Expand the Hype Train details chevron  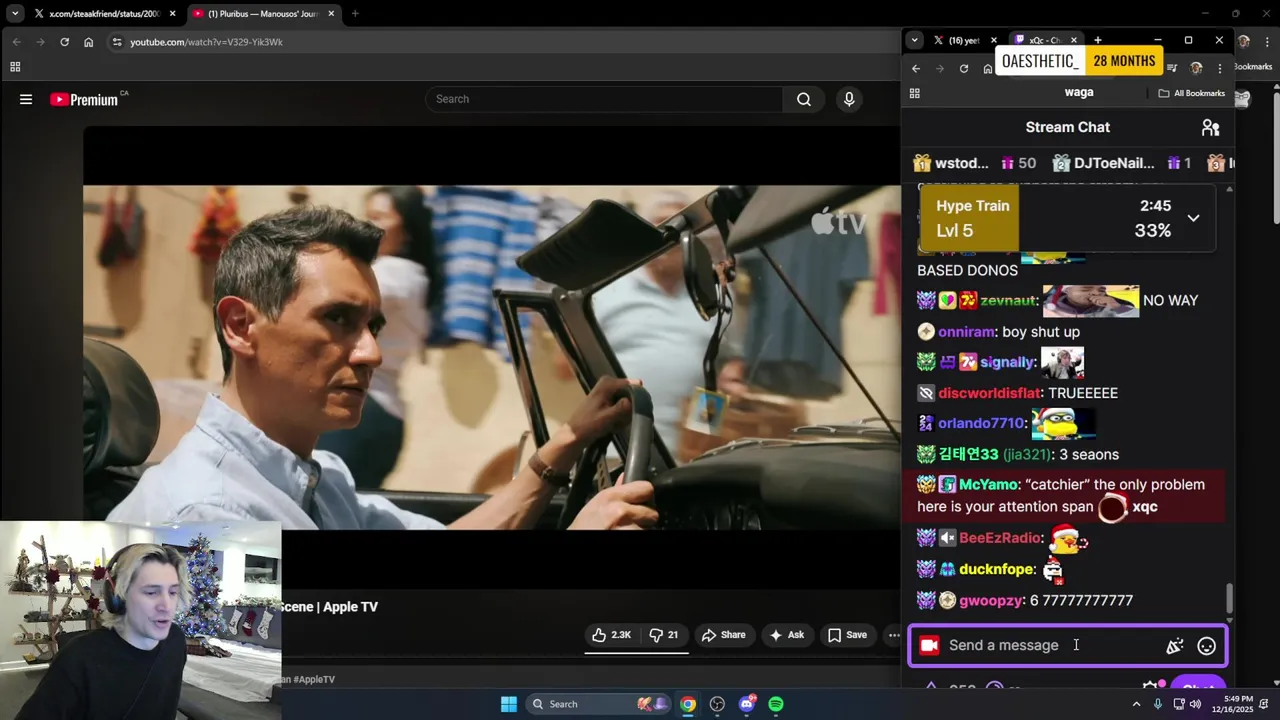click(1193, 218)
